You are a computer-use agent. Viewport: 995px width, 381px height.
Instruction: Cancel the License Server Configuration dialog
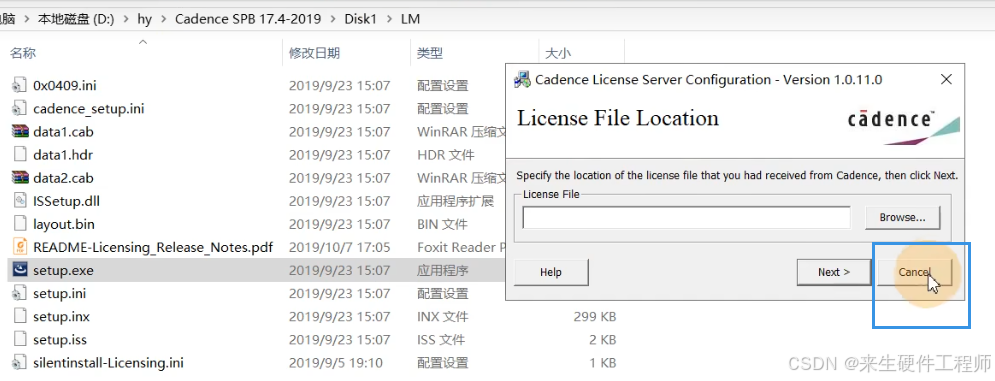point(914,272)
